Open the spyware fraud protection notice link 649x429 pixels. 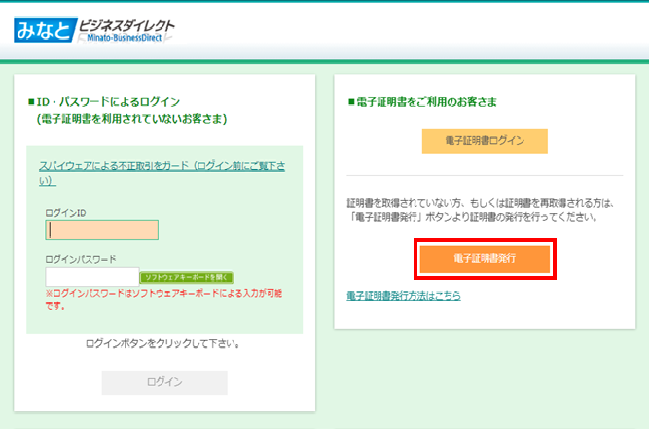tap(162, 173)
